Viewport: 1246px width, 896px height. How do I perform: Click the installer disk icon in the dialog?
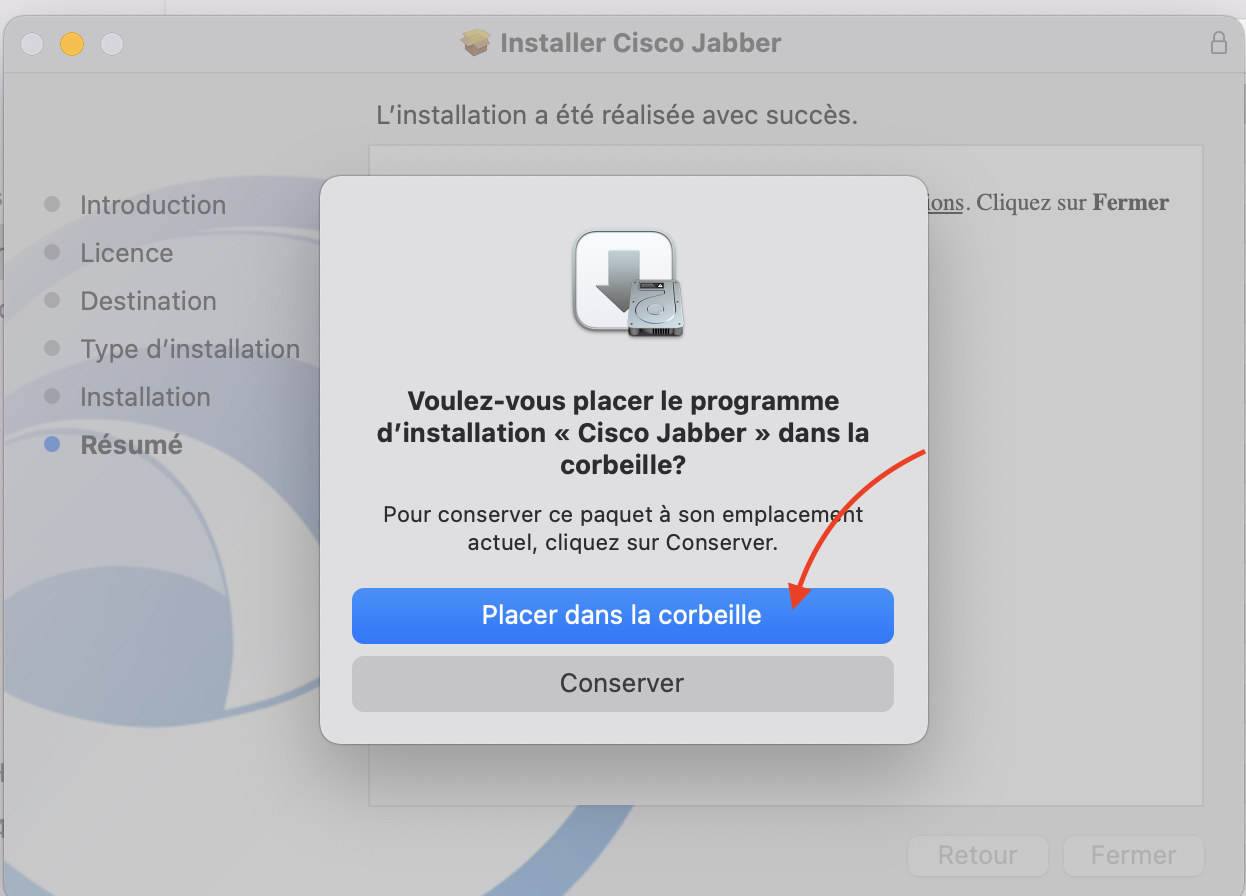tap(629, 284)
